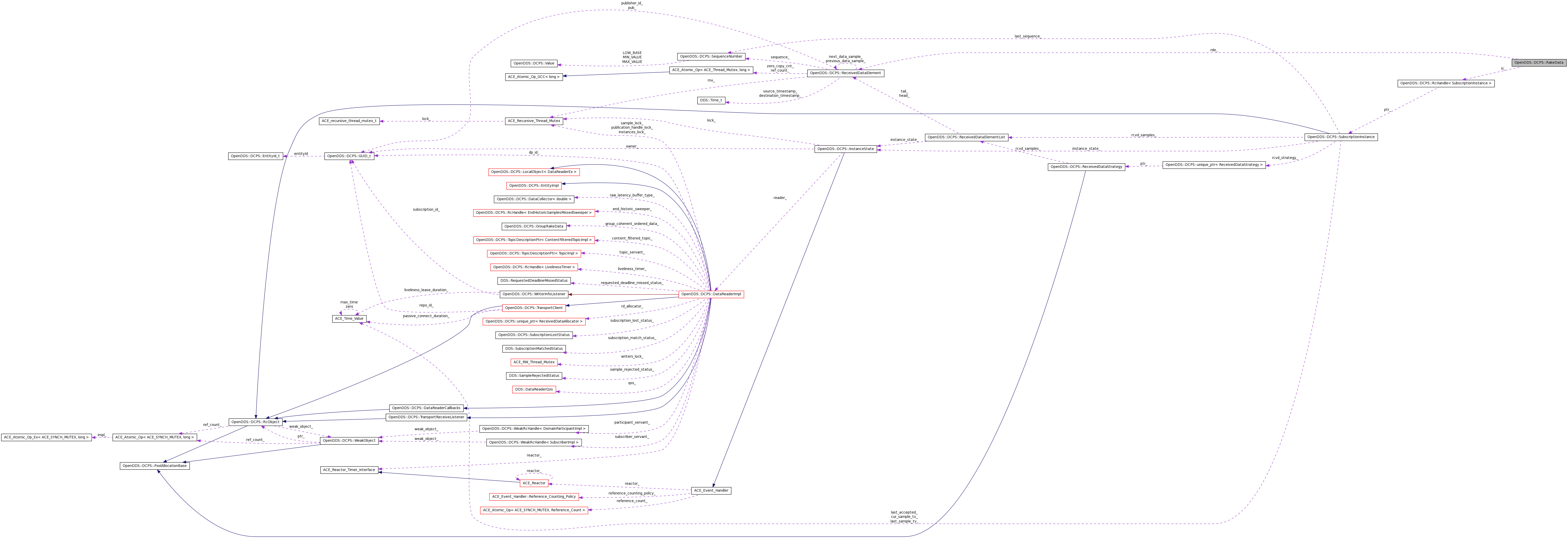Click OpenDDS::DCPS::ReceivedDataElement node
1568x538 pixels.
pyautogui.click(x=845, y=73)
